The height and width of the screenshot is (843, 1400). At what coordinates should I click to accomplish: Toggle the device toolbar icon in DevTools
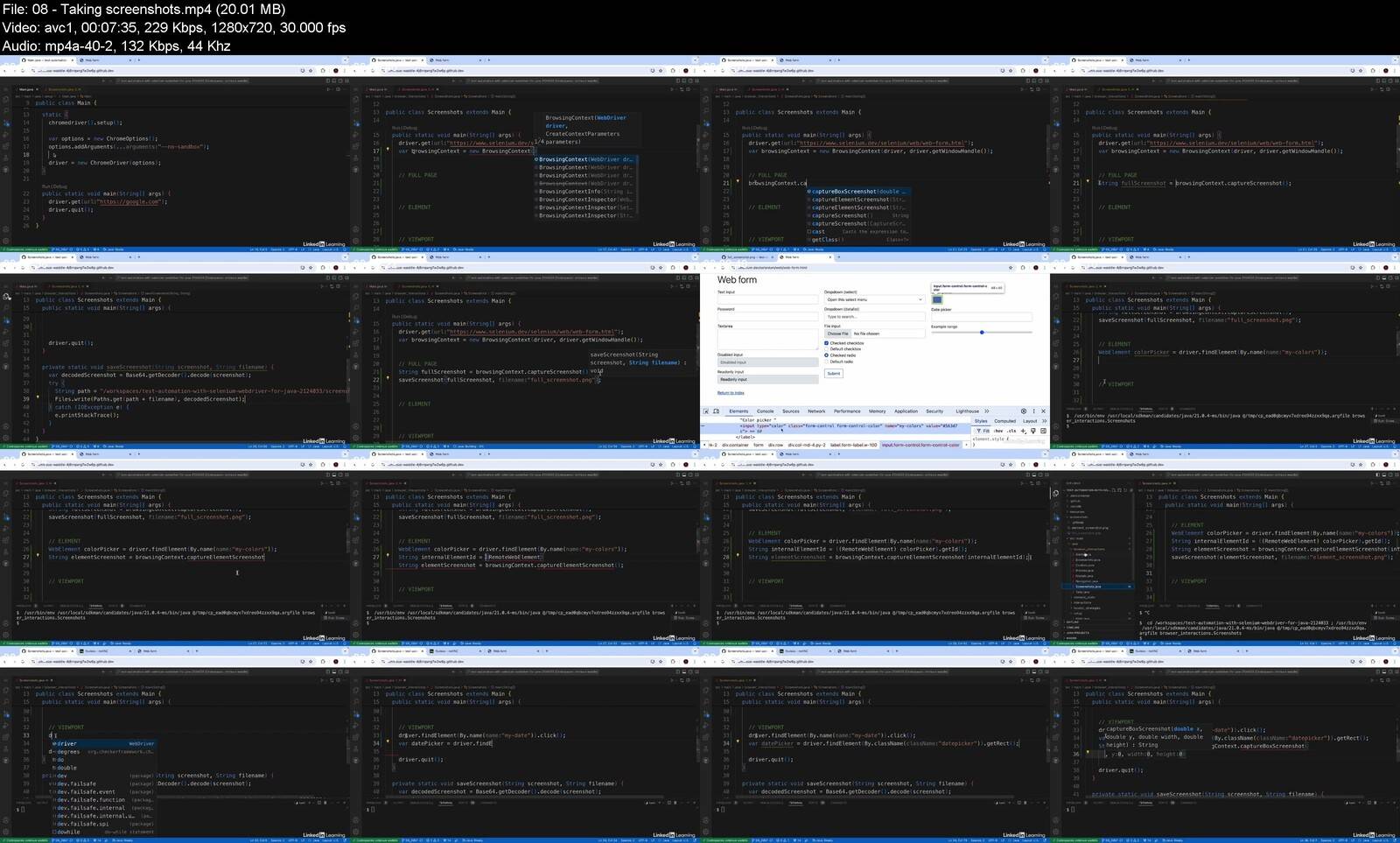(x=716, y=411)
